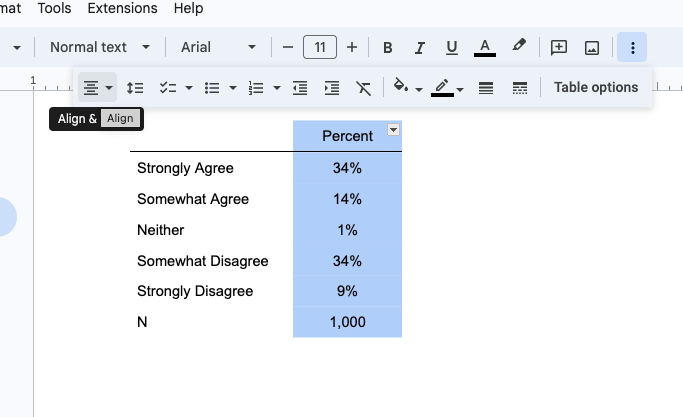
Task: Open the Extensions menu
Action: pos(122,9)
